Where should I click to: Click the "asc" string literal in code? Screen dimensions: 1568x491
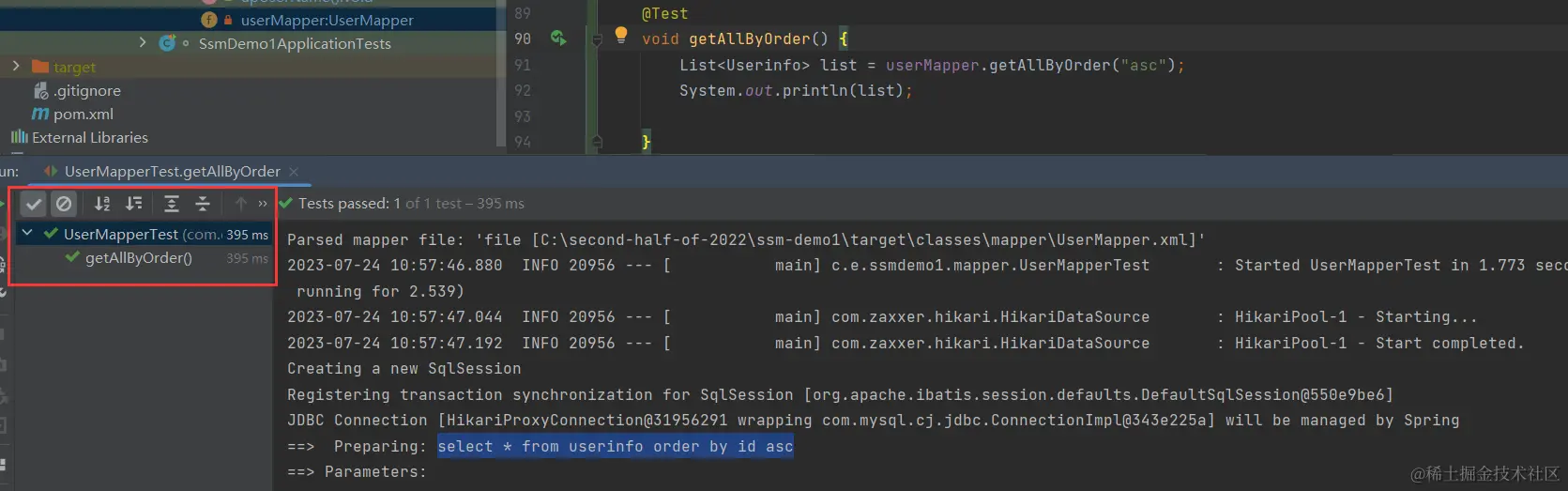click(1144, 66)
